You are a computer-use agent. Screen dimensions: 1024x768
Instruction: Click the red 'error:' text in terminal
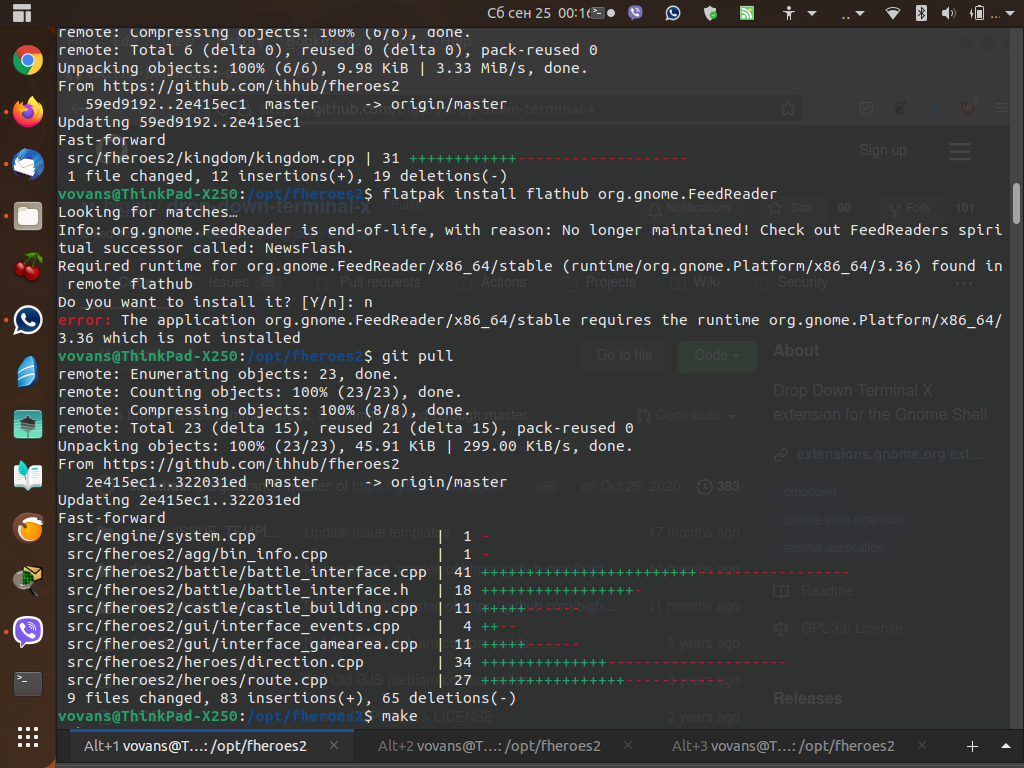[x=84, y=320]
